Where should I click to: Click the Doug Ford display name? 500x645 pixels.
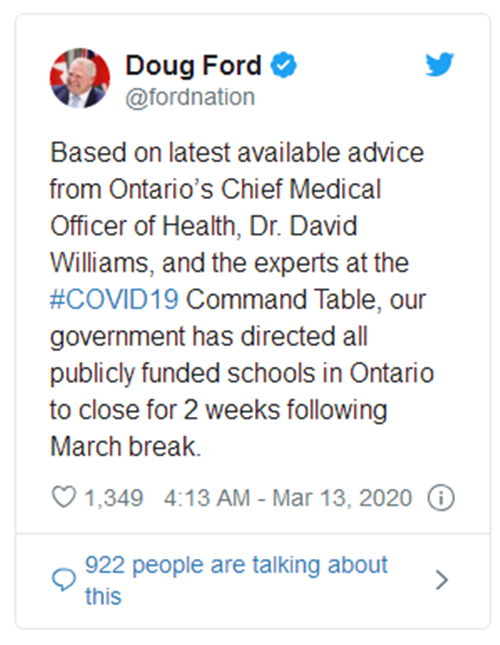[193, 65]
